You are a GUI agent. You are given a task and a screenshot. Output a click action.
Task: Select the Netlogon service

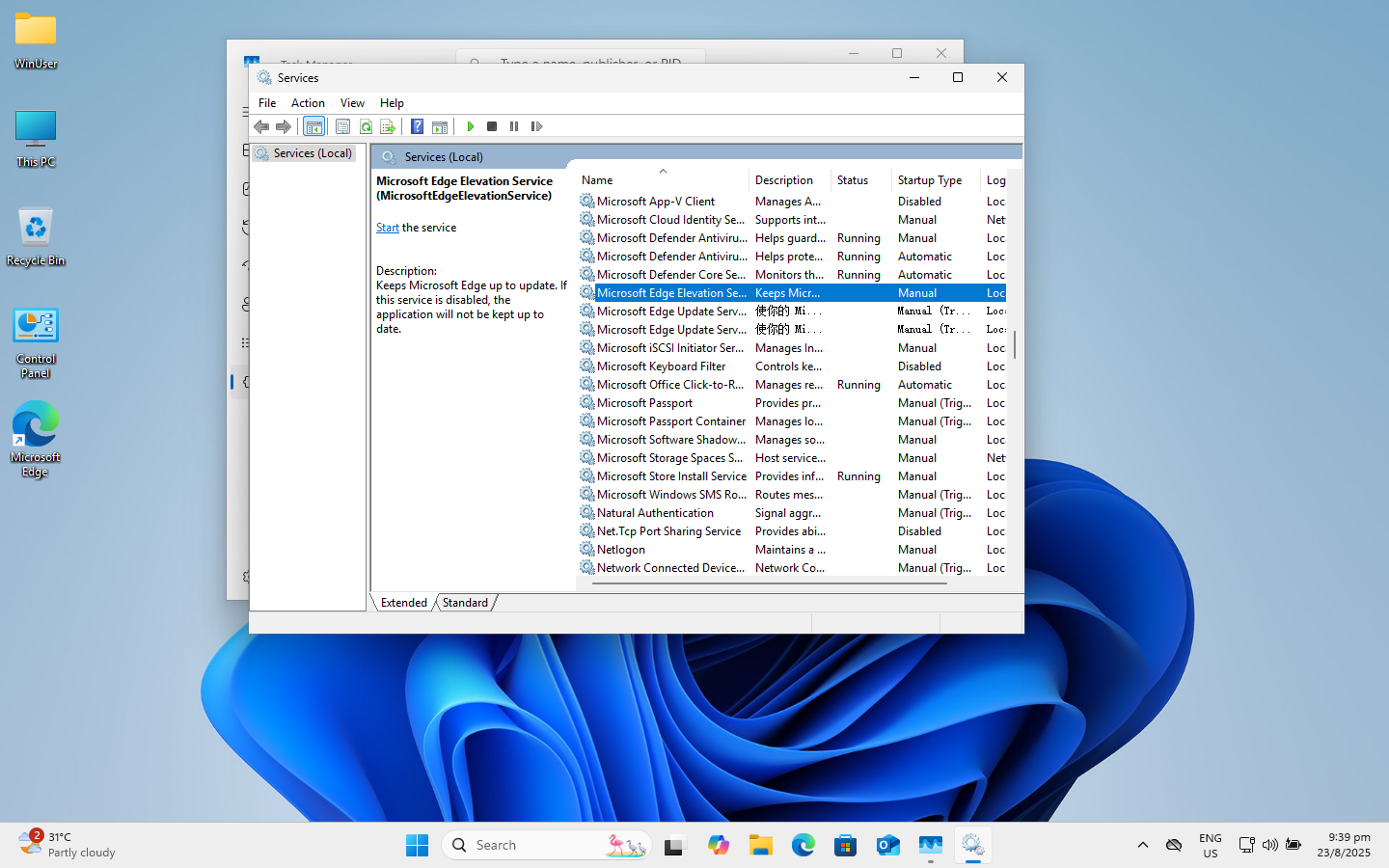tap(792, 550)
